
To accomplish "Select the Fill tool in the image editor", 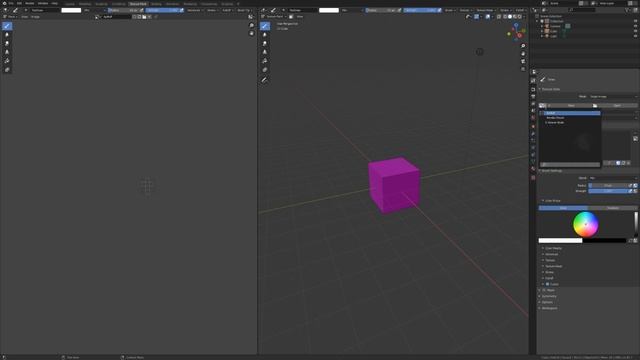I will [7, 61].
